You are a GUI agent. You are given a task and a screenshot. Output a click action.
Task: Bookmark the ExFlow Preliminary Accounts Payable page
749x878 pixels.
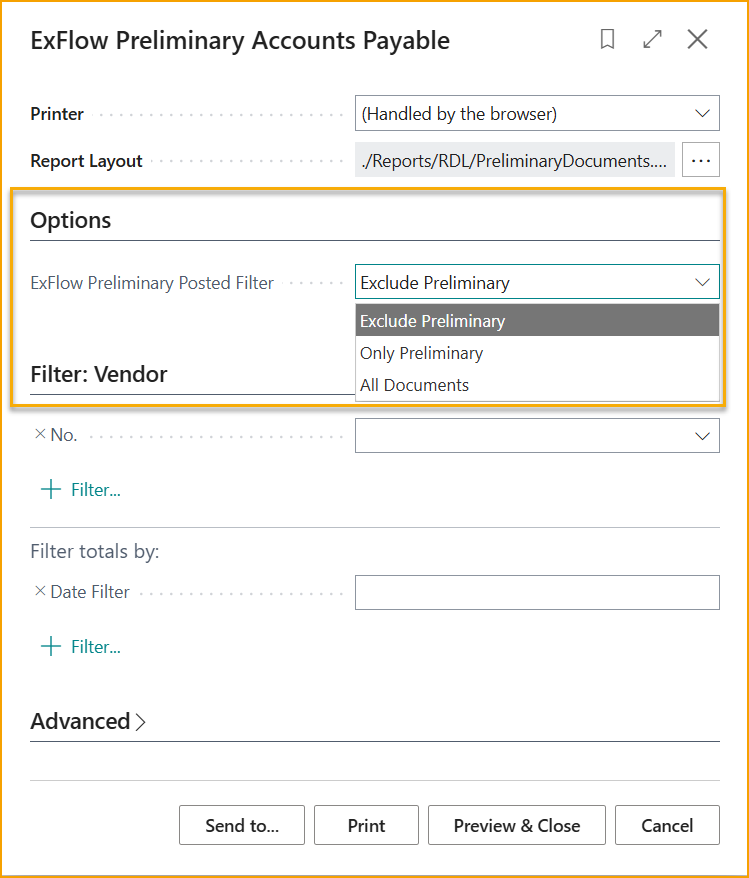coord(607,40)
